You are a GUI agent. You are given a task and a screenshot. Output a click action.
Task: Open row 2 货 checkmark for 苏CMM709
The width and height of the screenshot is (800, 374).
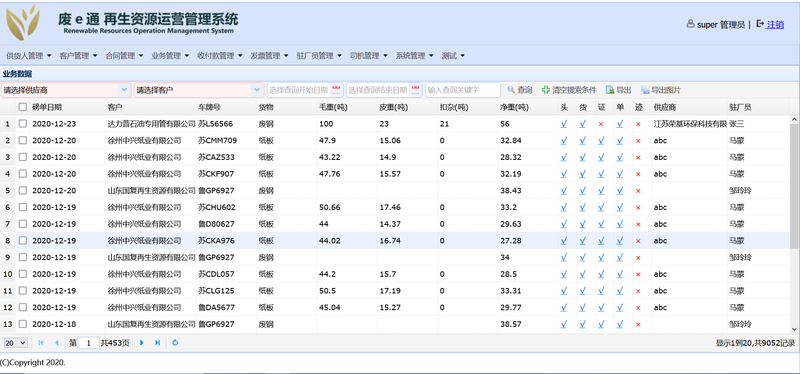582,141
